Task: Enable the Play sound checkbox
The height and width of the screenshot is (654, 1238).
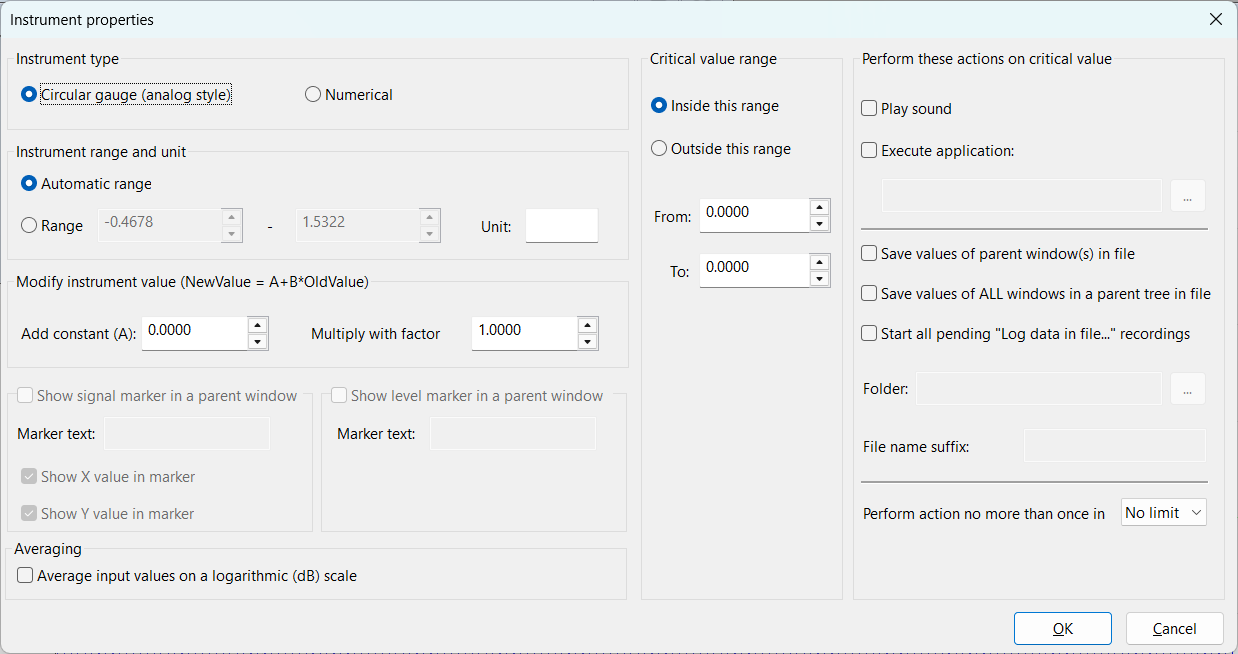Action: coord(869,109)
